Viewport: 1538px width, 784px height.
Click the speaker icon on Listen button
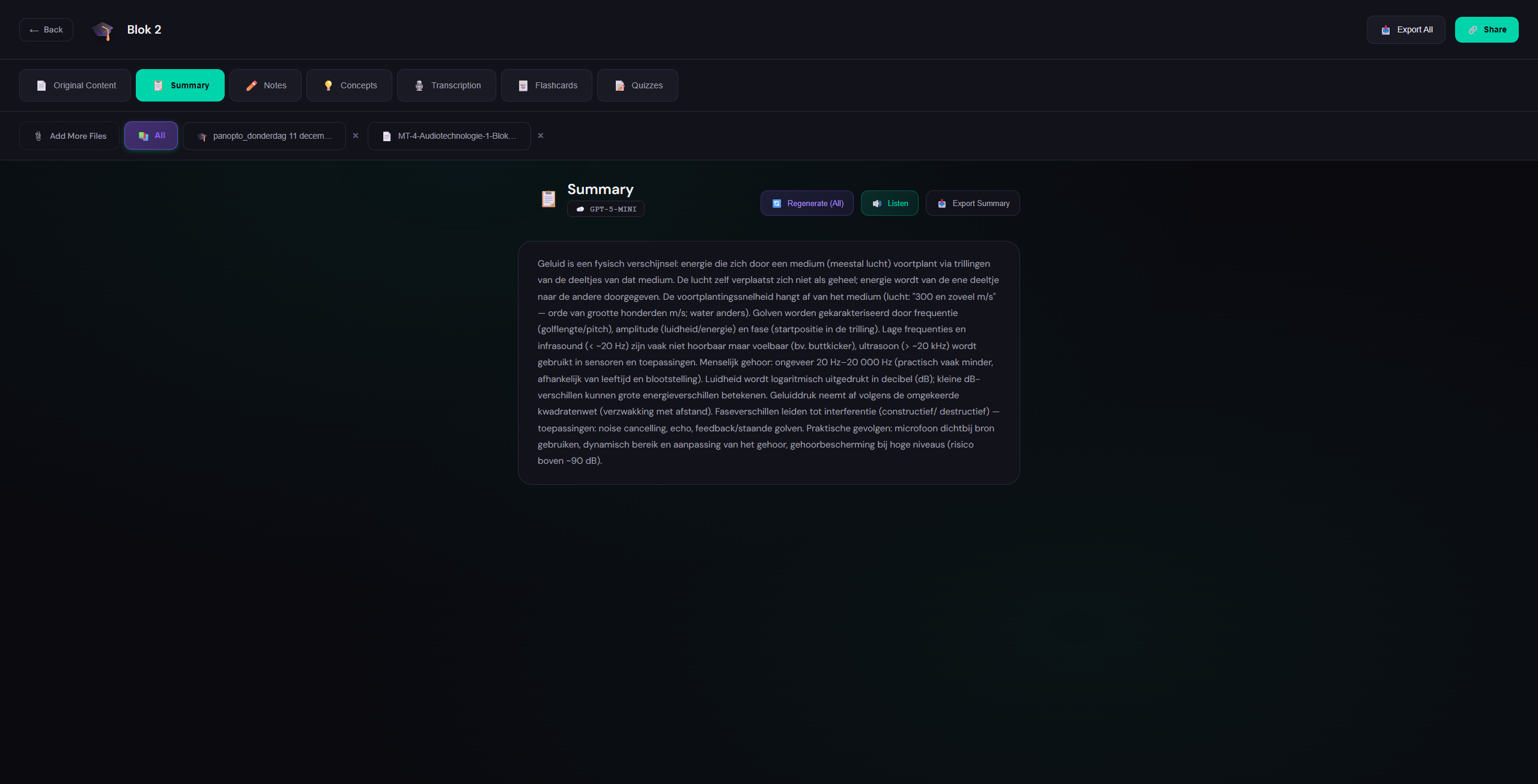tap(877, 204)
